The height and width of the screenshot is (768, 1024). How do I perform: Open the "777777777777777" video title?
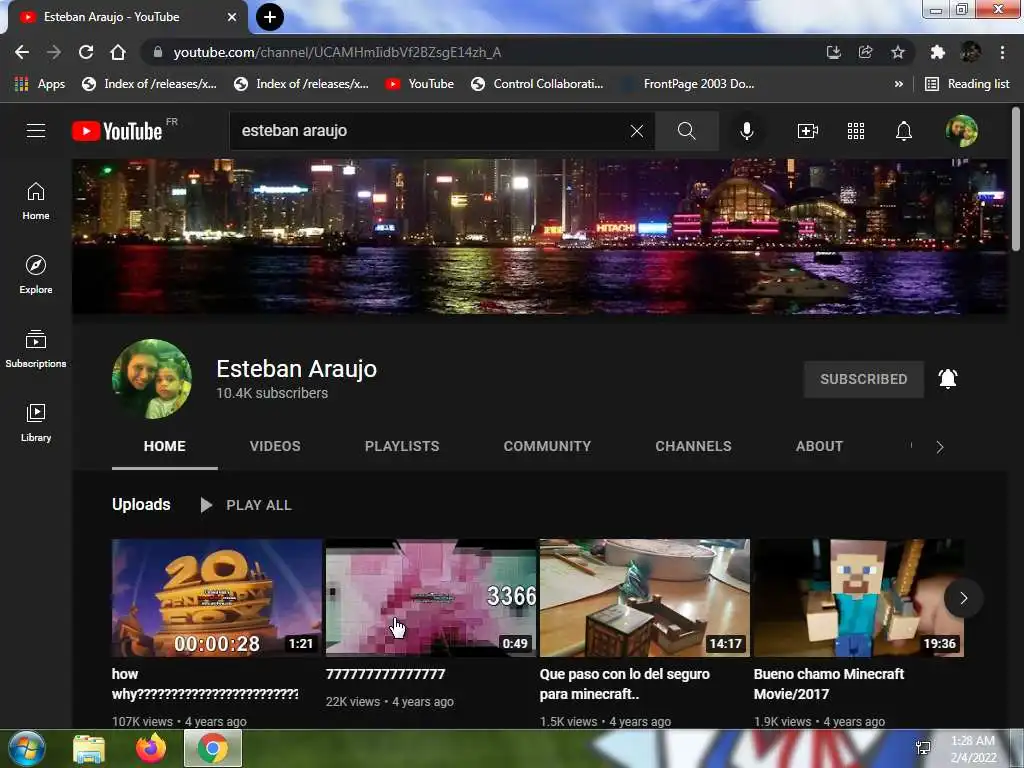[x=385, y=674]
